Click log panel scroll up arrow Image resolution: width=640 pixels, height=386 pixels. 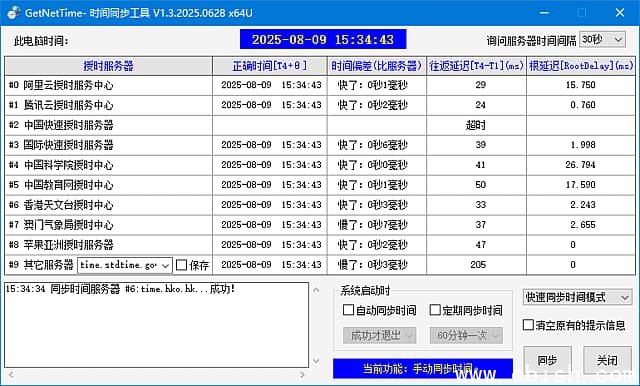pyautogui.click(x=316, y=290)
